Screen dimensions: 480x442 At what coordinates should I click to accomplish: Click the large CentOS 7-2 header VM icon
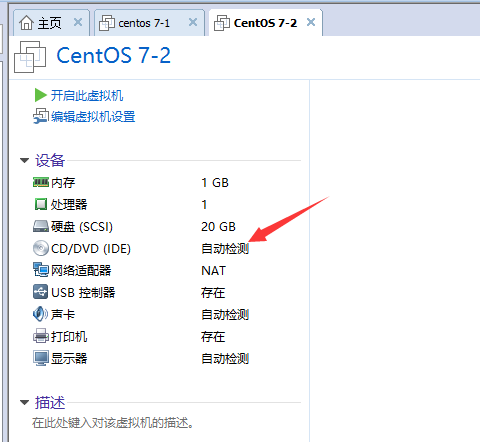click(x=30, y=57)
